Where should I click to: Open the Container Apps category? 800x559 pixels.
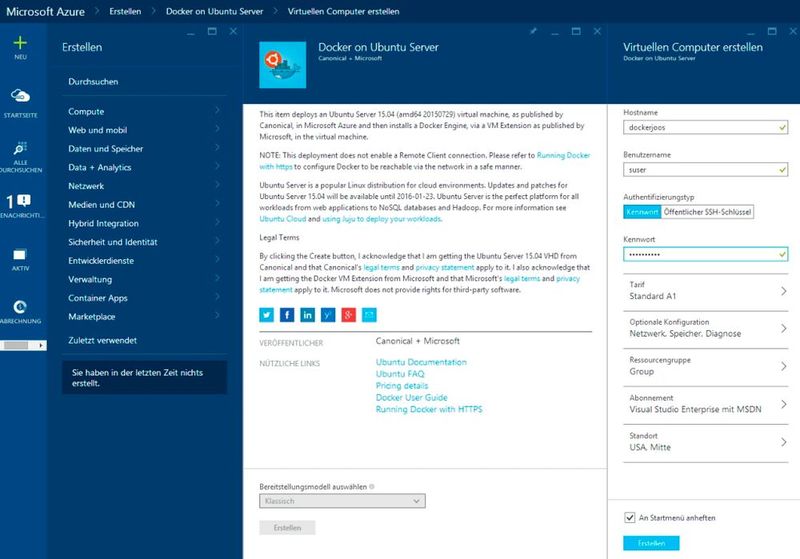coord(144,298)
